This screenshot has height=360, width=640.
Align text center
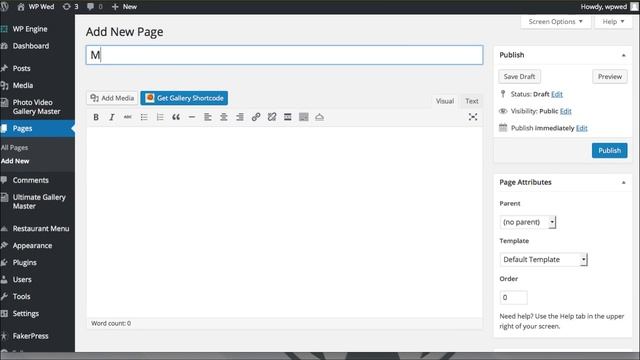pos(224,117)
